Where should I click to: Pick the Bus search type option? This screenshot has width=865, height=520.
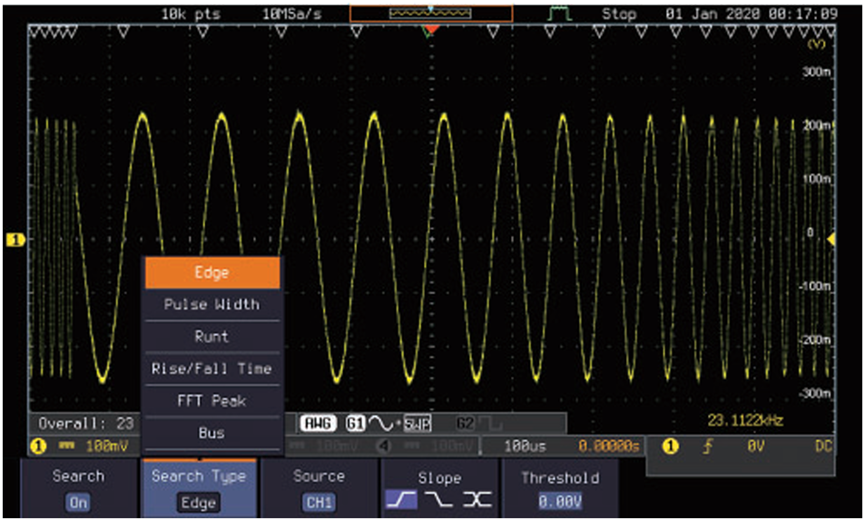point(212,433)
